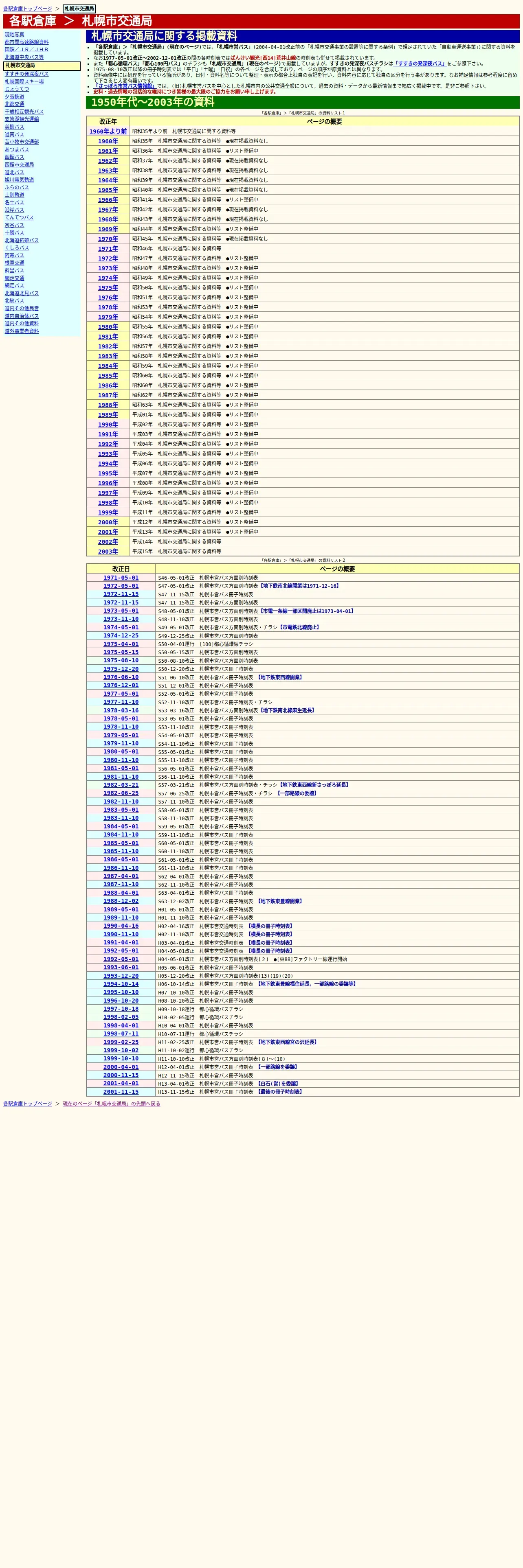Click the 1980年 year link
Viewport: 523px width, 1568px height.
coord(108,327)
